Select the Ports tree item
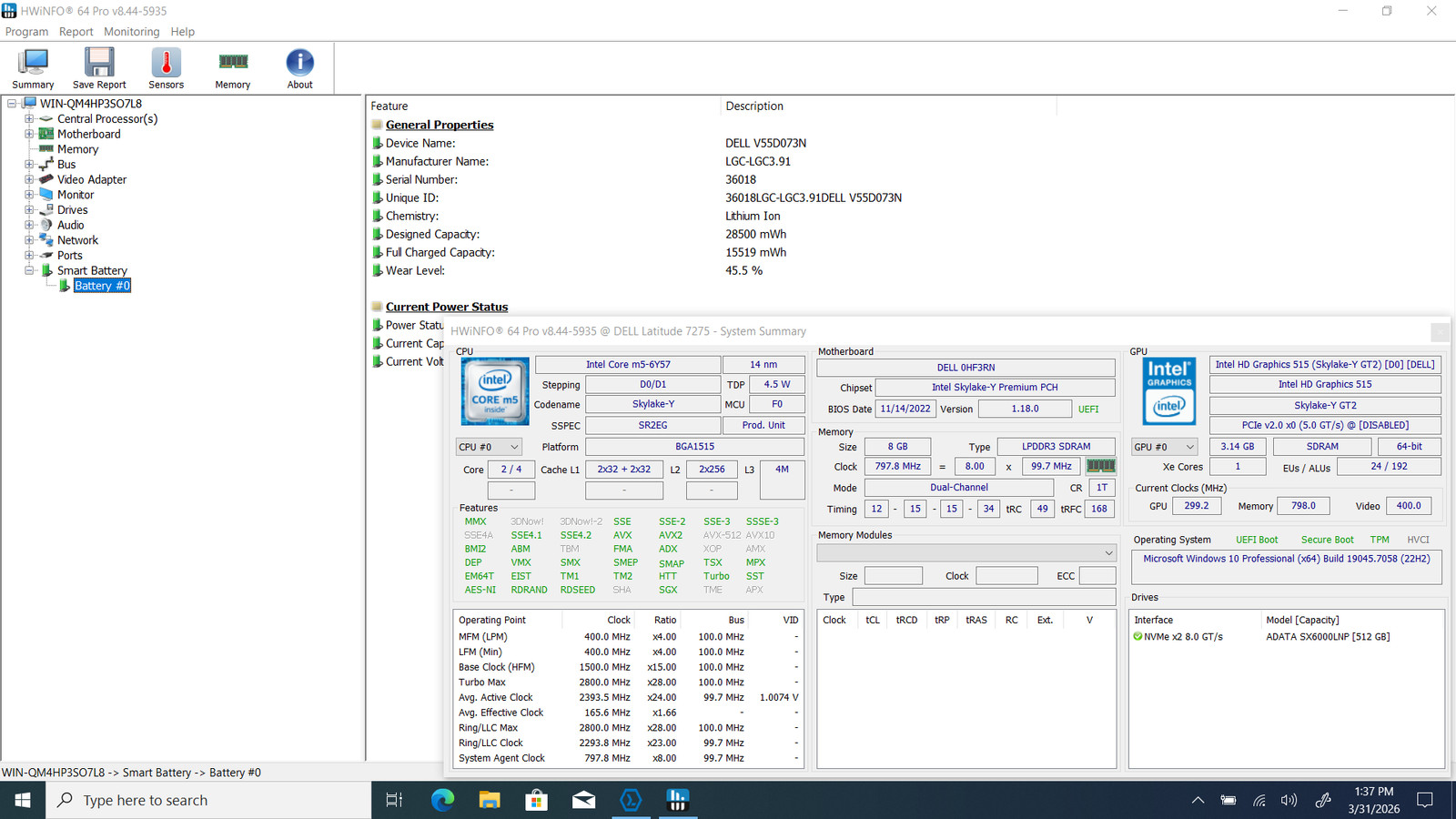This screenshot has width=1456, height=819. (70, 256)
